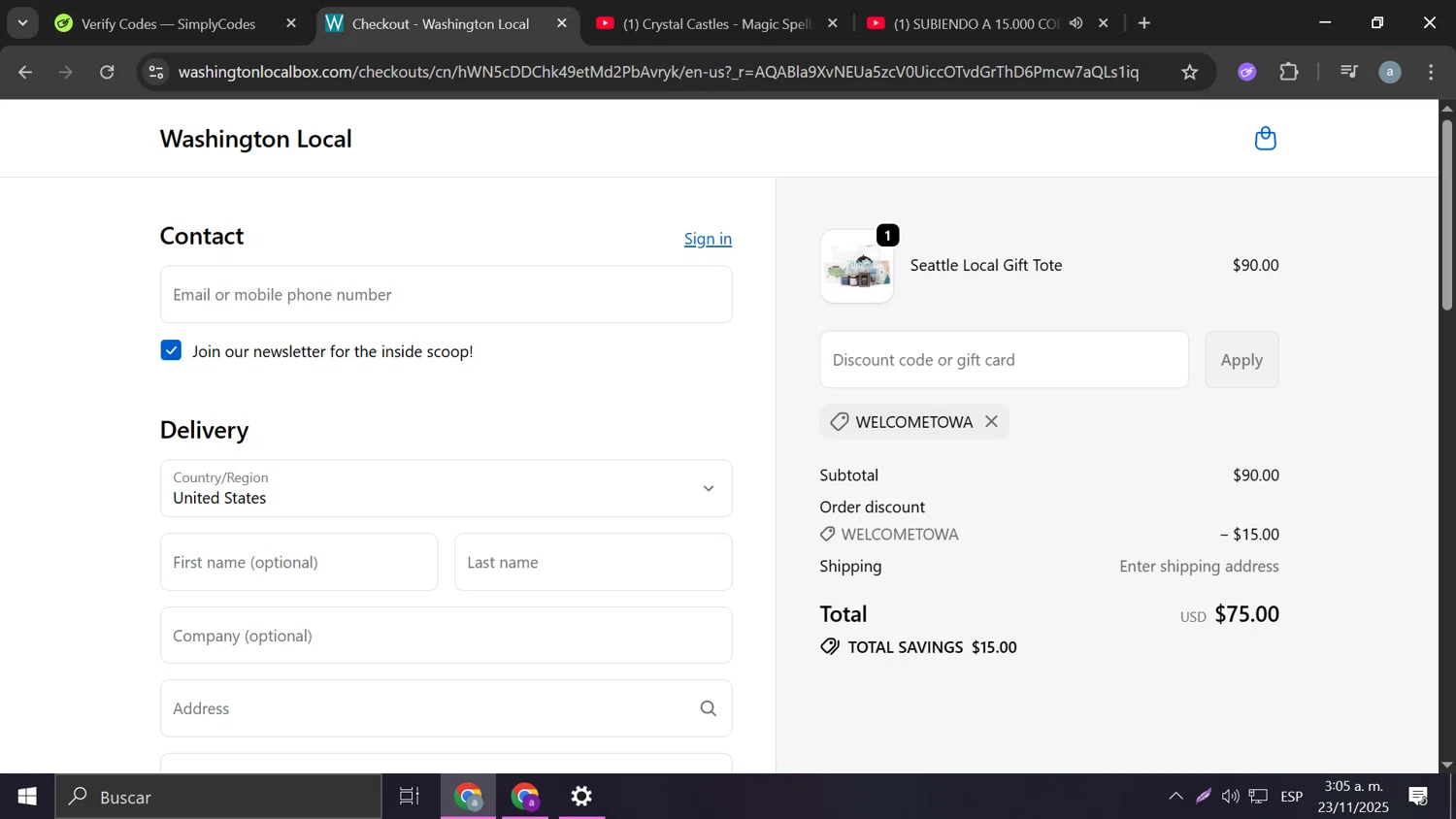Open notification center icon
The width and height of the screenshot is (1456, 819).
[1418, 797]
